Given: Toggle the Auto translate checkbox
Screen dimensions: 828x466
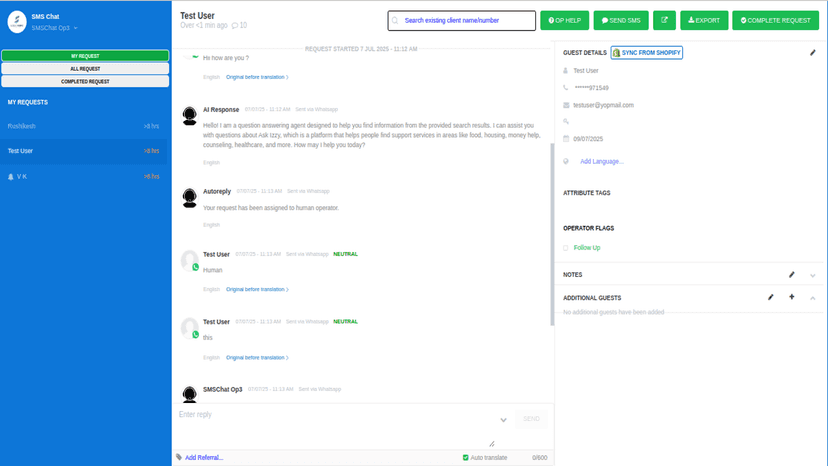Looking at the screenshot, I should [465, 458].
